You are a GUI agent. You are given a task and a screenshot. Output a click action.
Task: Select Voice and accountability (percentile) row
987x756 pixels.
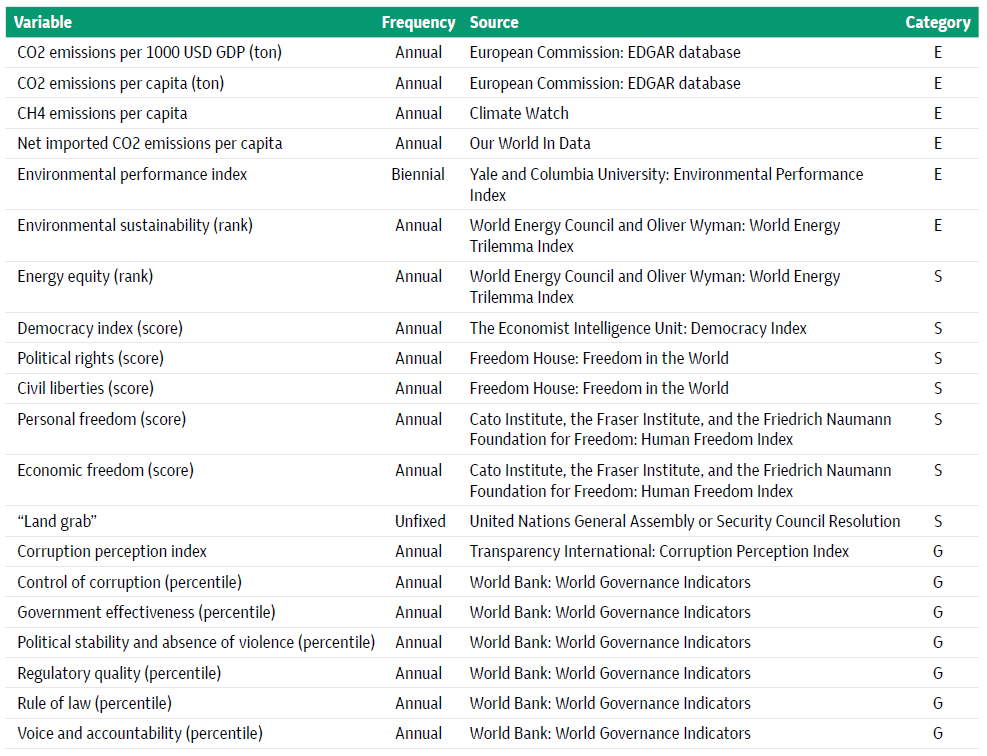coord(492,733)
